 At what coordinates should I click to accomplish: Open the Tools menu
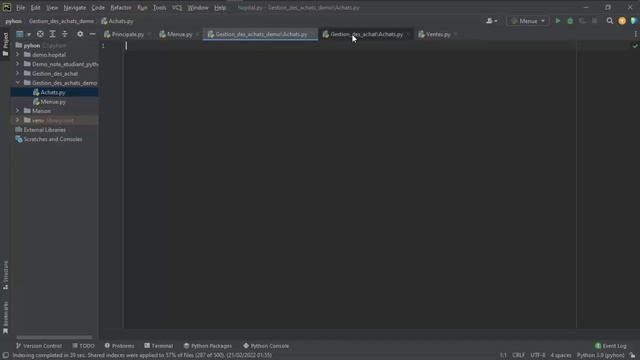[x=160, y=8]
